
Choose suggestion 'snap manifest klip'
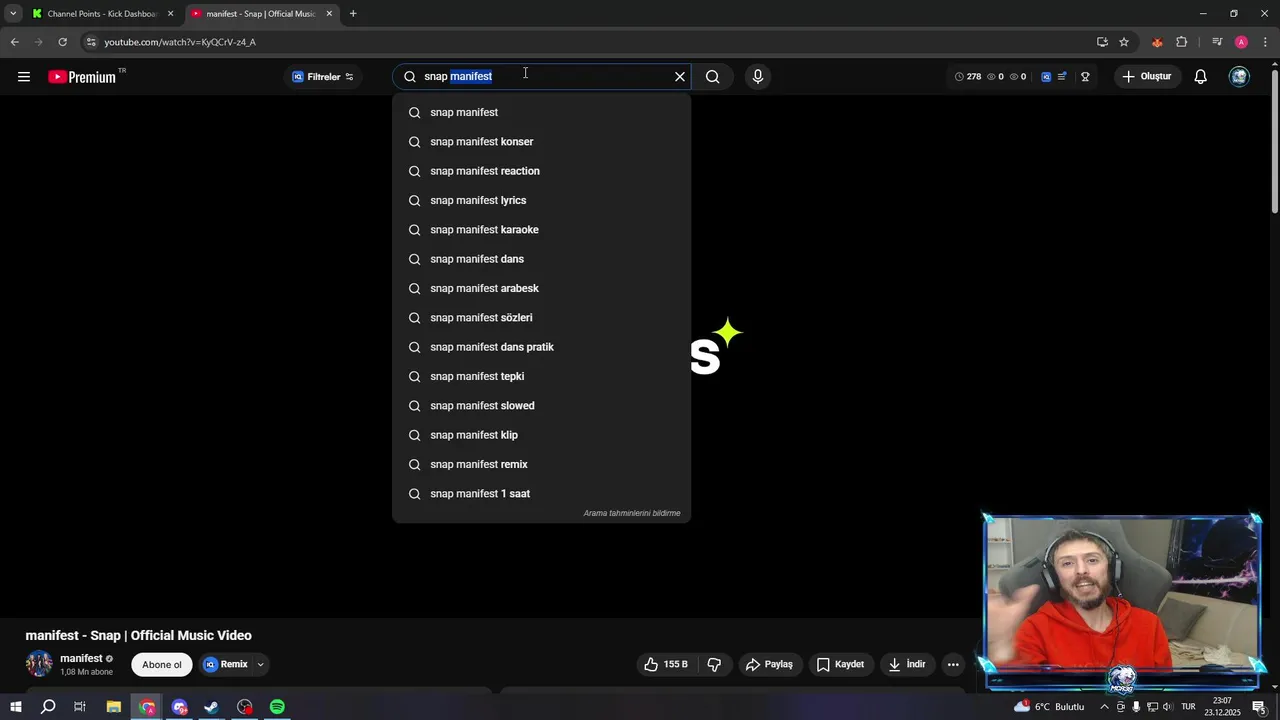541,435
